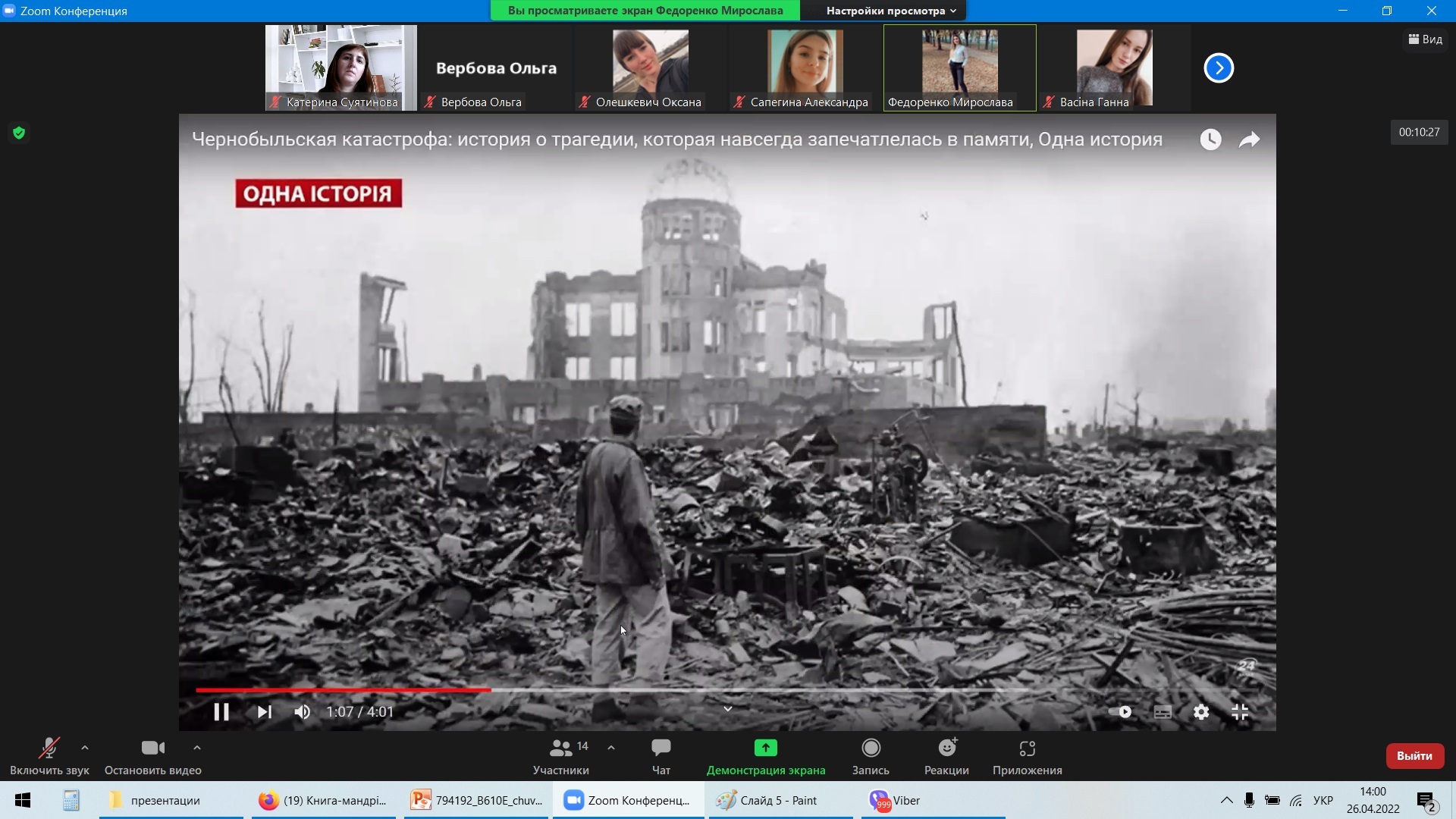Click the participants count 14
The height and width of the screenshot is (819, 1456).
tap(582, 746)
